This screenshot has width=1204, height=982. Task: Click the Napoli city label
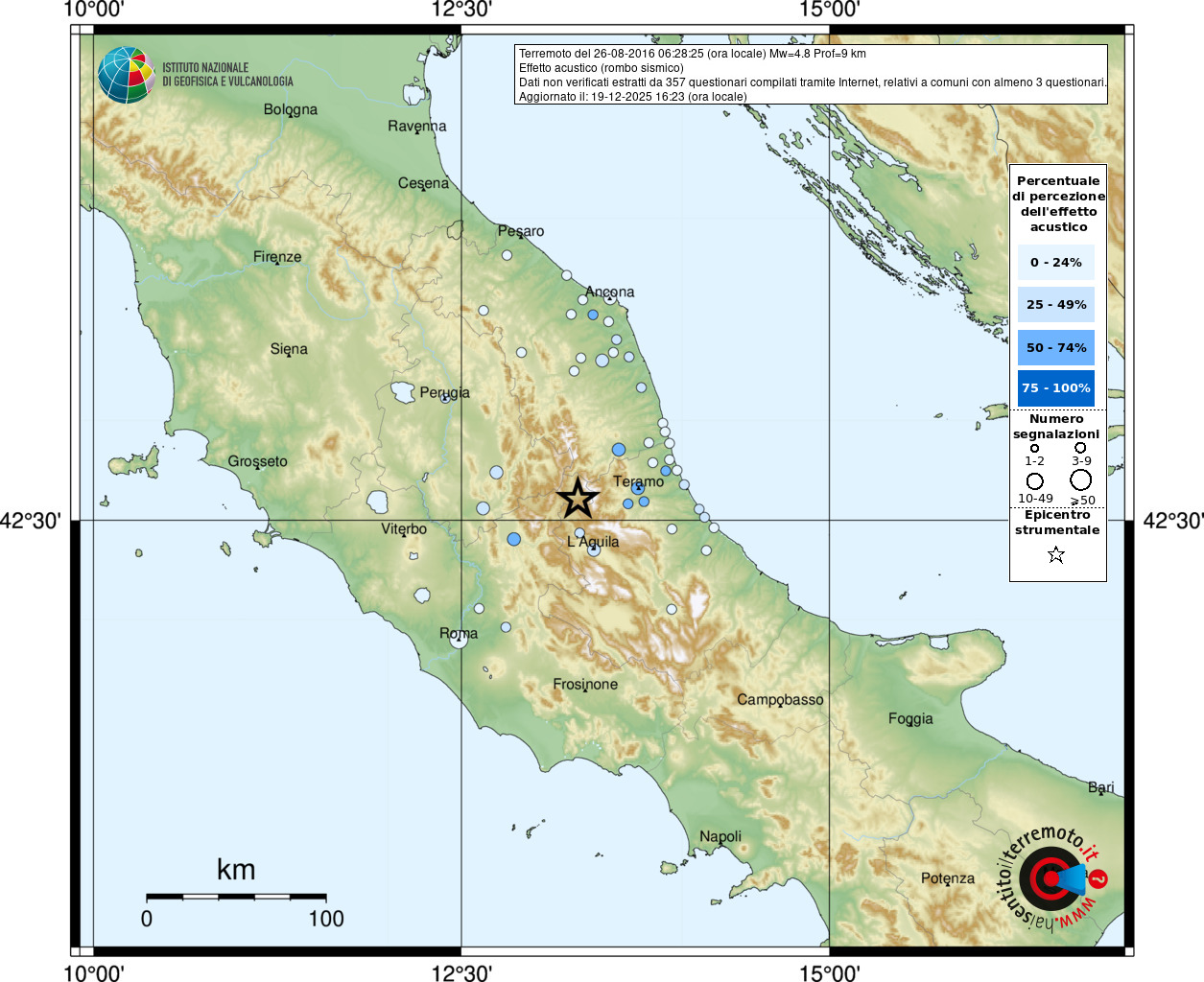point(720,836)
